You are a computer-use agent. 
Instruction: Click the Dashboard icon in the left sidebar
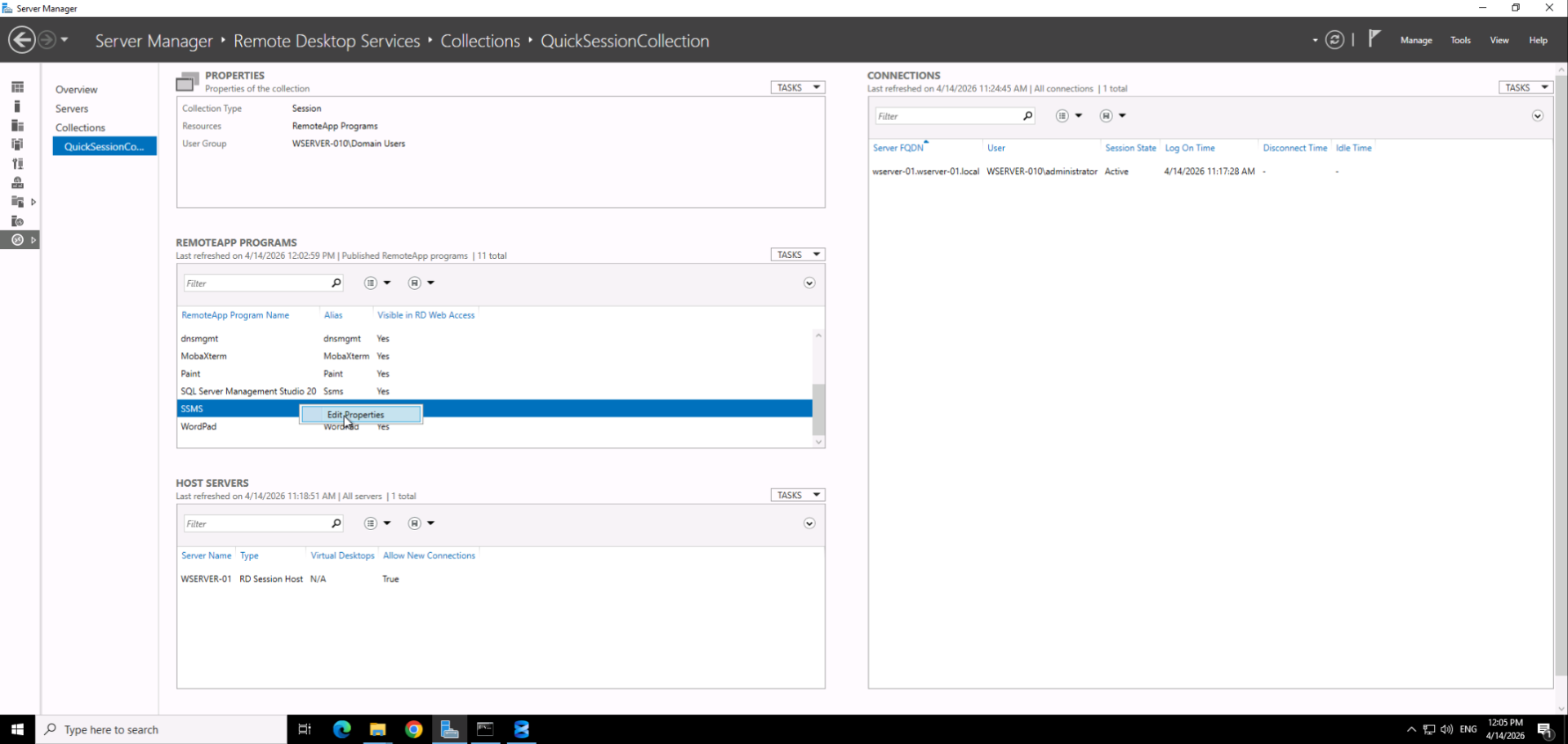(17, 87)
